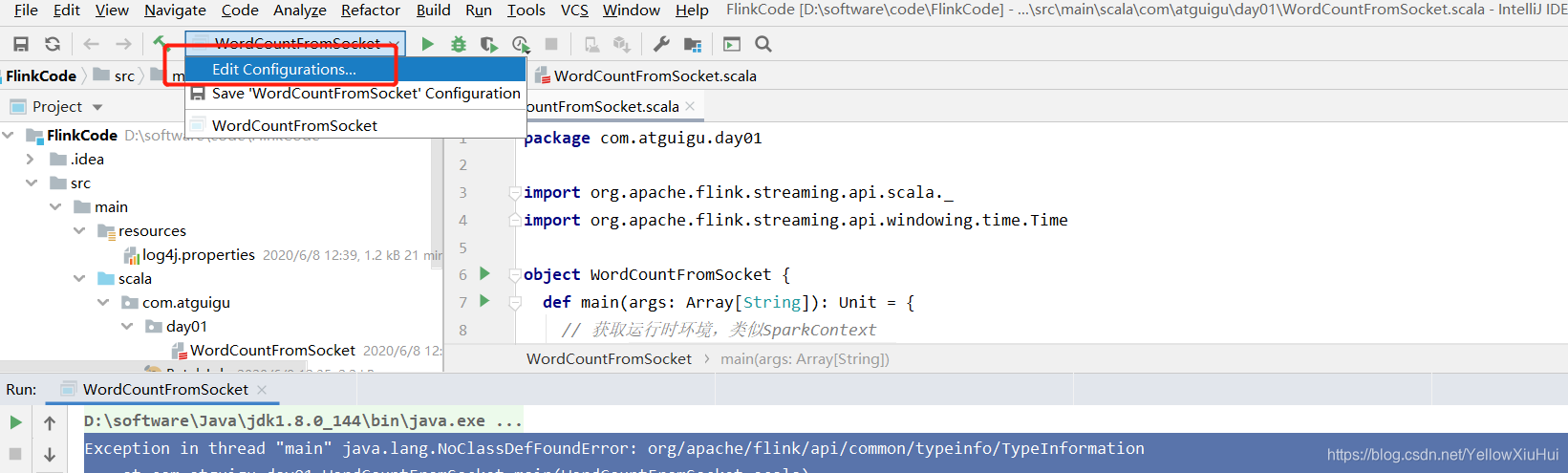The height and width of the screenshot is (473, 1568).
Task: Collapse the FlinkCode root tree node
Action: (9, 135)
